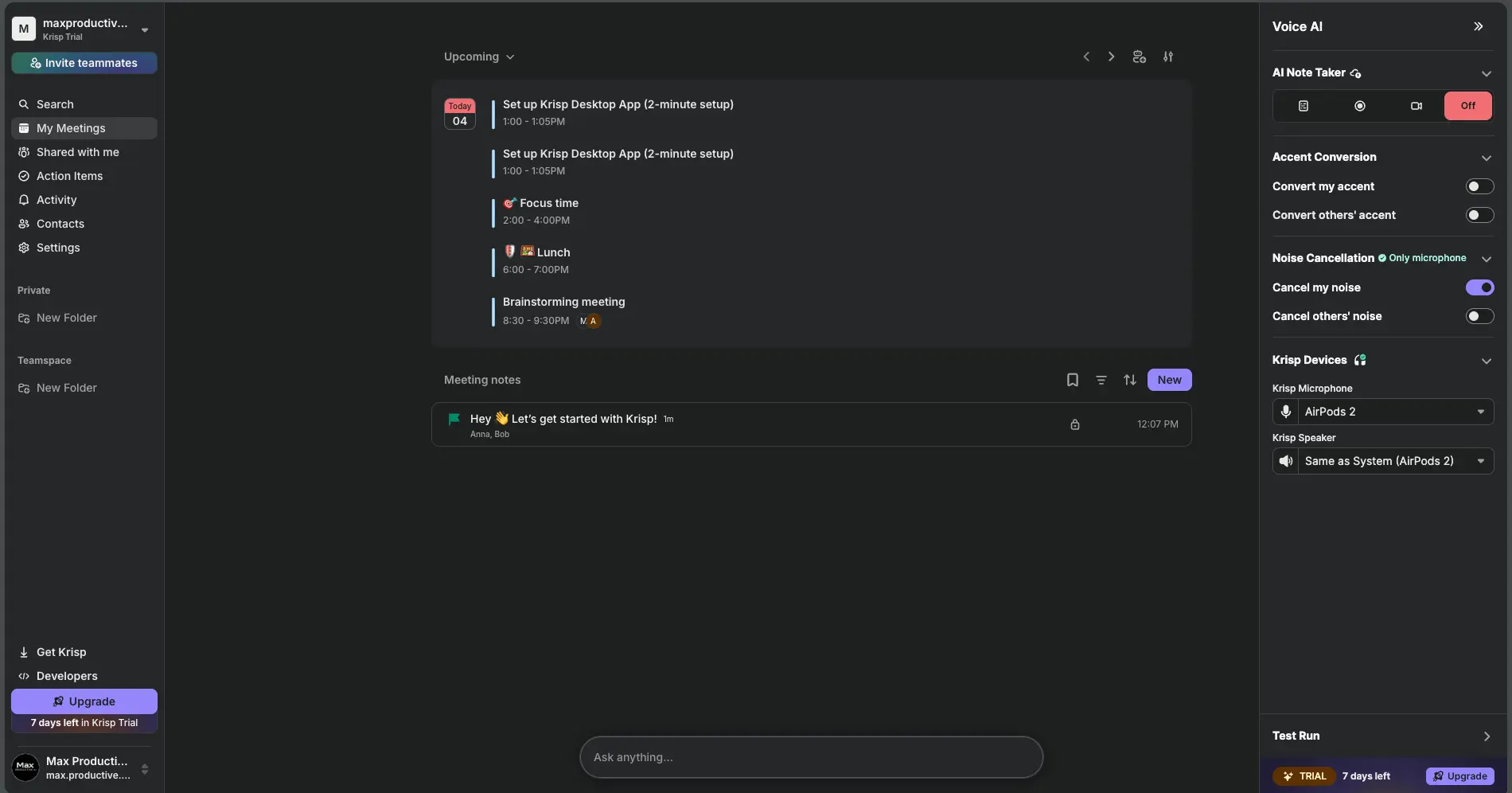Click the lock icon on the Krisp note
This screenshot has width=1512, height=793.
click(1075, 424)
